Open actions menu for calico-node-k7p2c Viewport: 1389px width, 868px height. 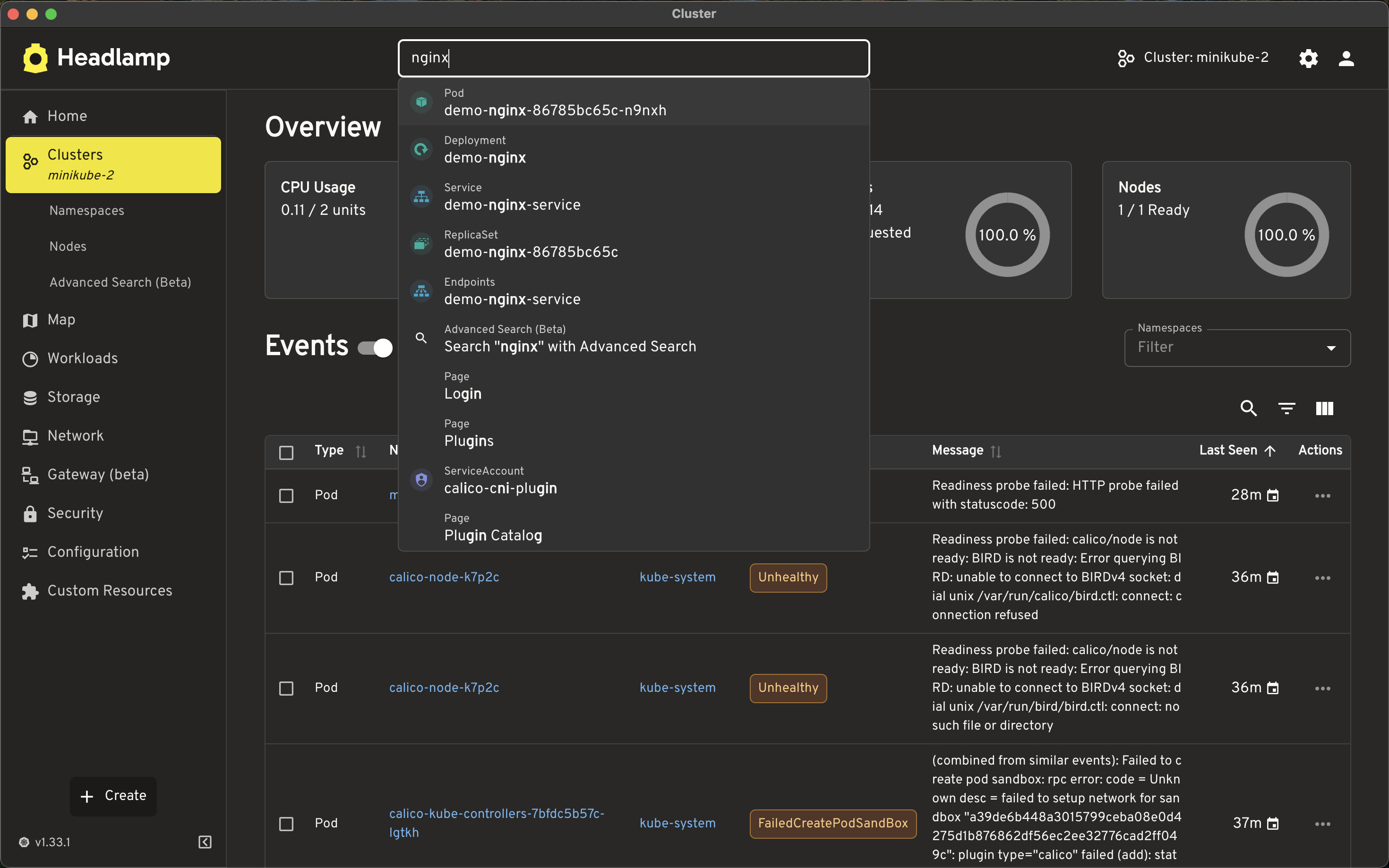pyautogui.click(x=1322, y=578)
